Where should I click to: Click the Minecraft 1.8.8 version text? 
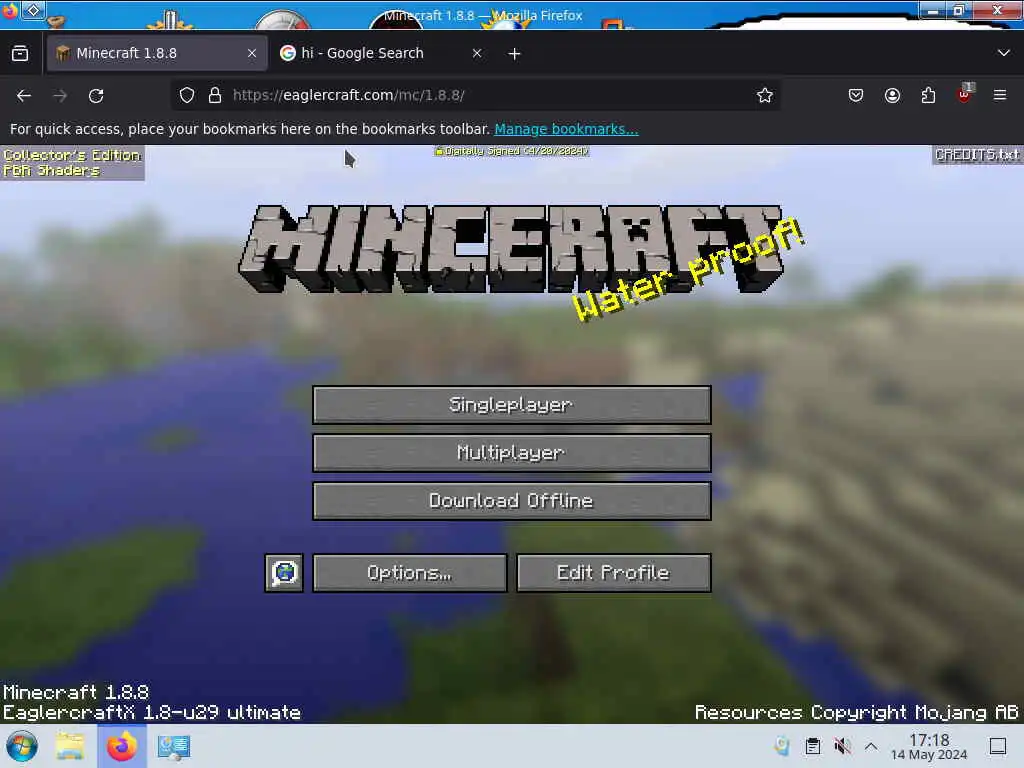(76, 692)
